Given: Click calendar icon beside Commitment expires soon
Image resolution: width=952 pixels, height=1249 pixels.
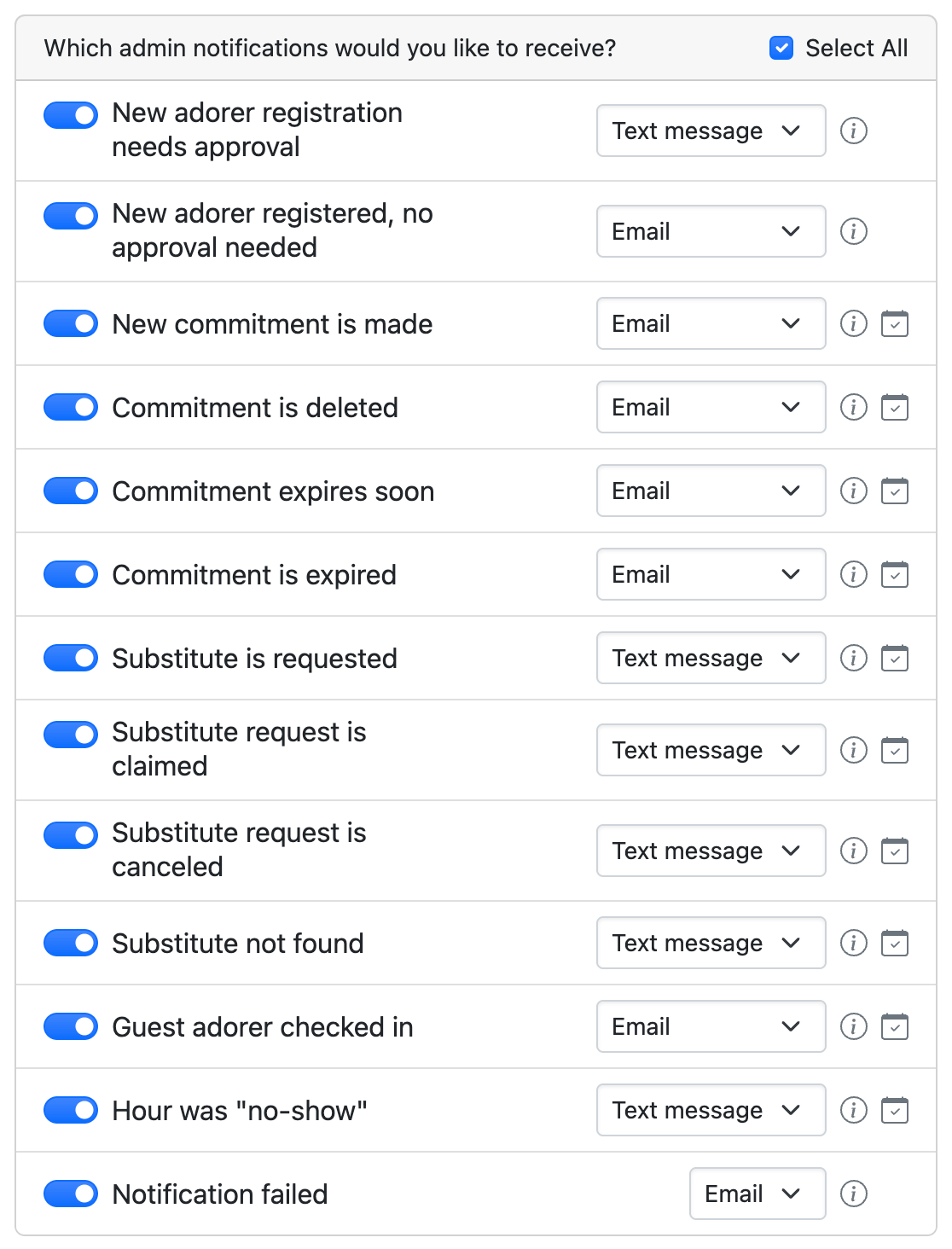Looking at the screenshot, I should (x=894, y=491).
